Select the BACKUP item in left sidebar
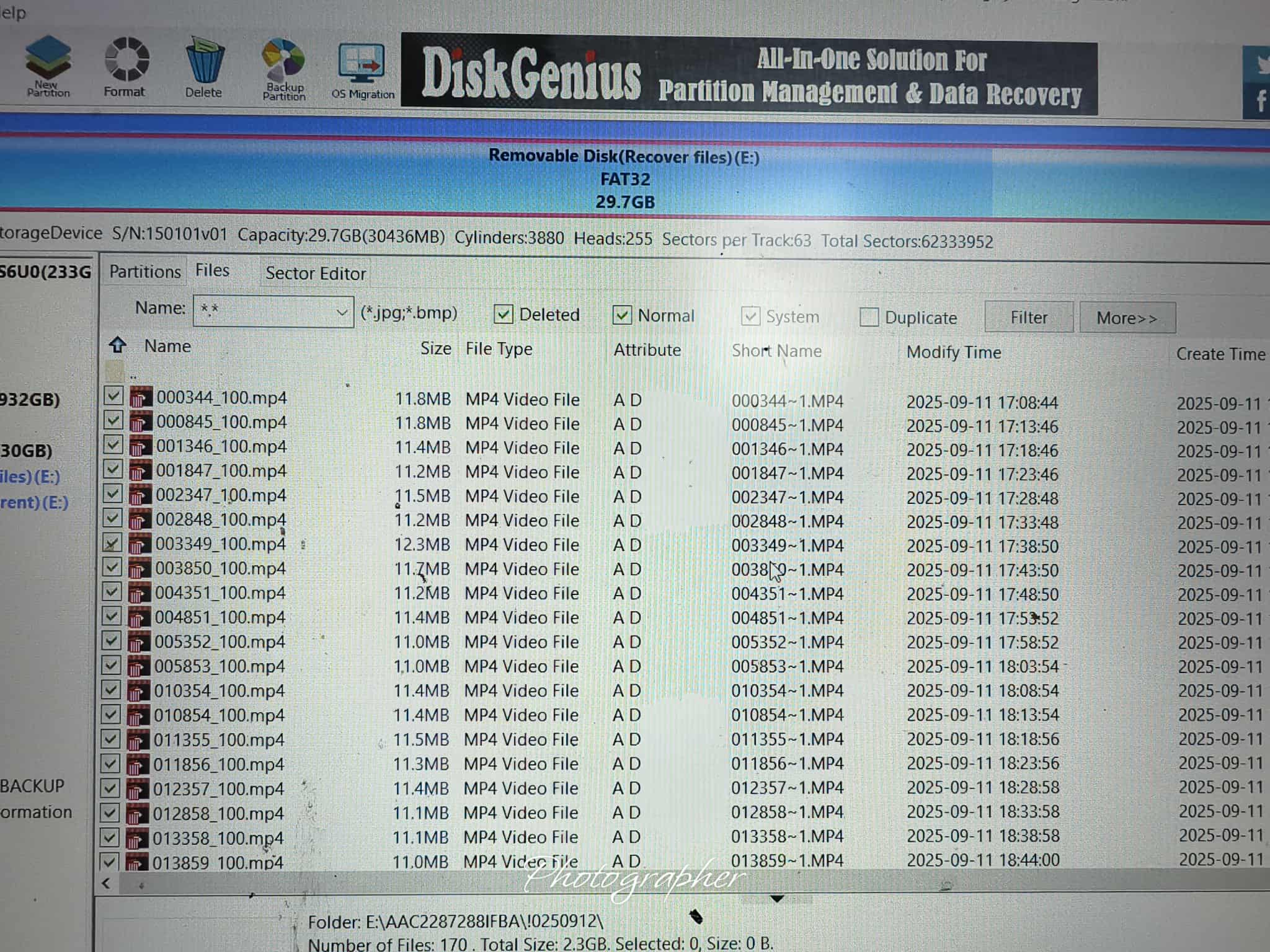This screenshot has height=952, width=1270. coord(32,786)
